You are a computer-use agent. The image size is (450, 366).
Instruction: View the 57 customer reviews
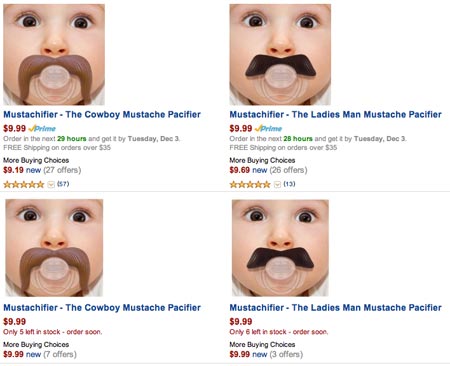point(63,184)
